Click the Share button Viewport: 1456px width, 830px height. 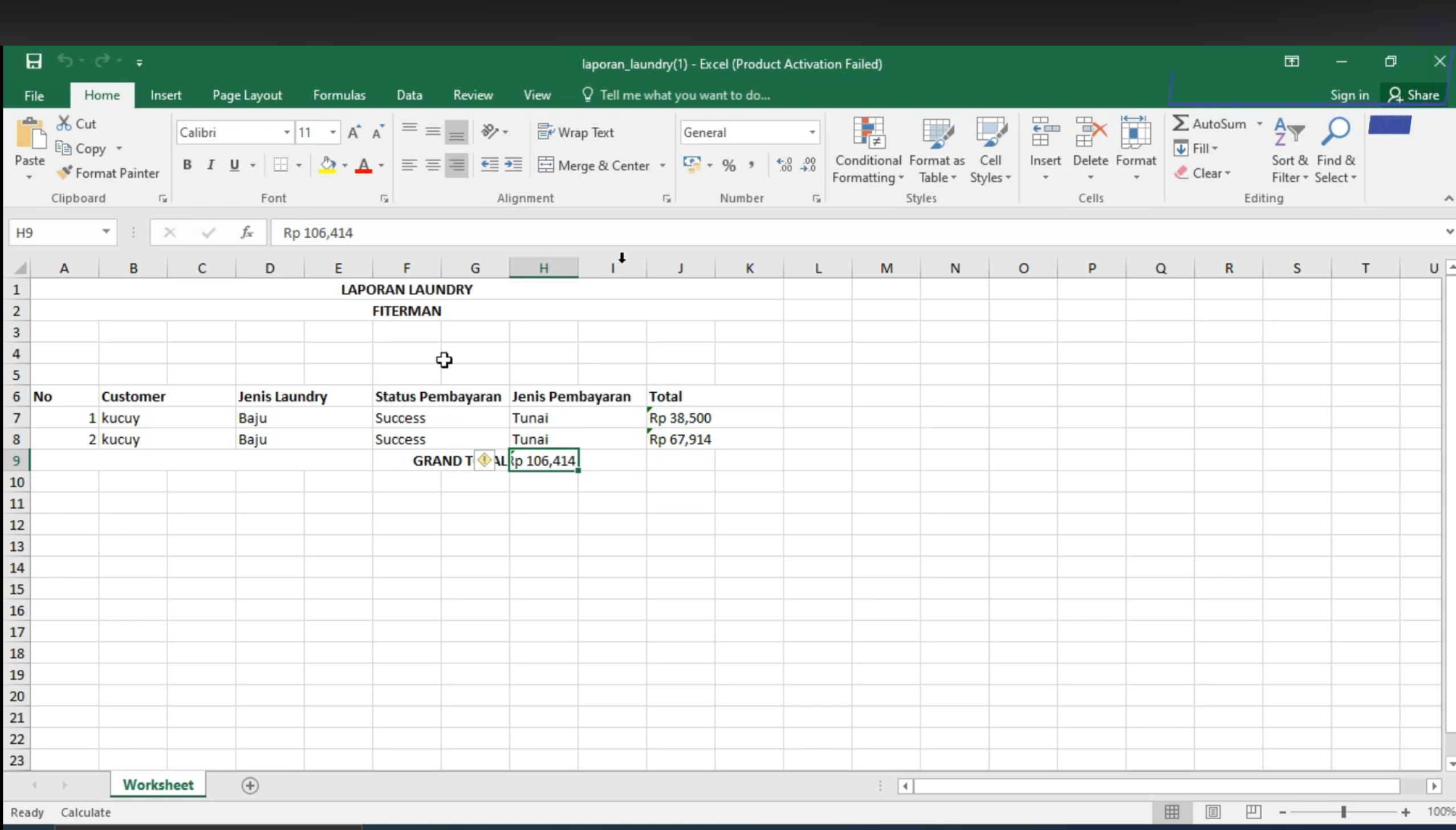[x=1414, y=95]
